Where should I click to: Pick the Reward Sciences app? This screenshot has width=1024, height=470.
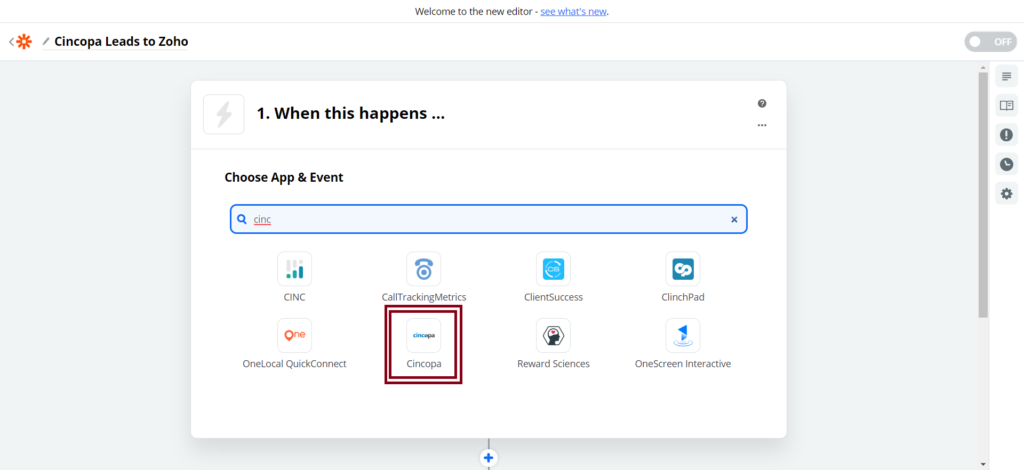point(553,335)
